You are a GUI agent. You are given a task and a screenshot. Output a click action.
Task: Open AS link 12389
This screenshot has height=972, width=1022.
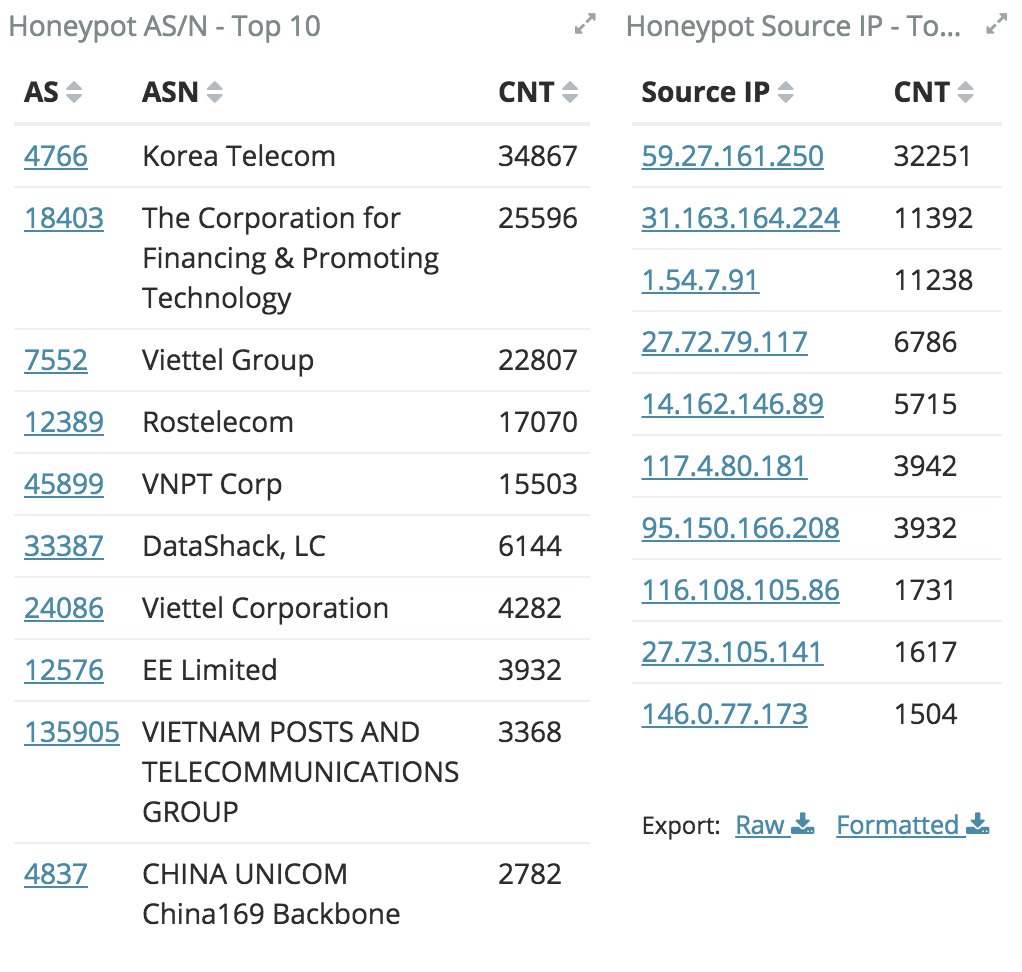[64, 422]
